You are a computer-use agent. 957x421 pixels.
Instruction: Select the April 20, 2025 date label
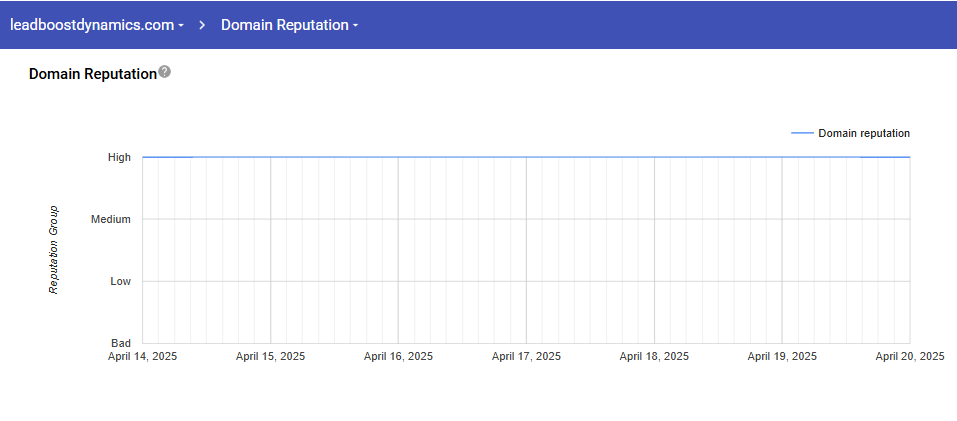(x=909, y=356)
